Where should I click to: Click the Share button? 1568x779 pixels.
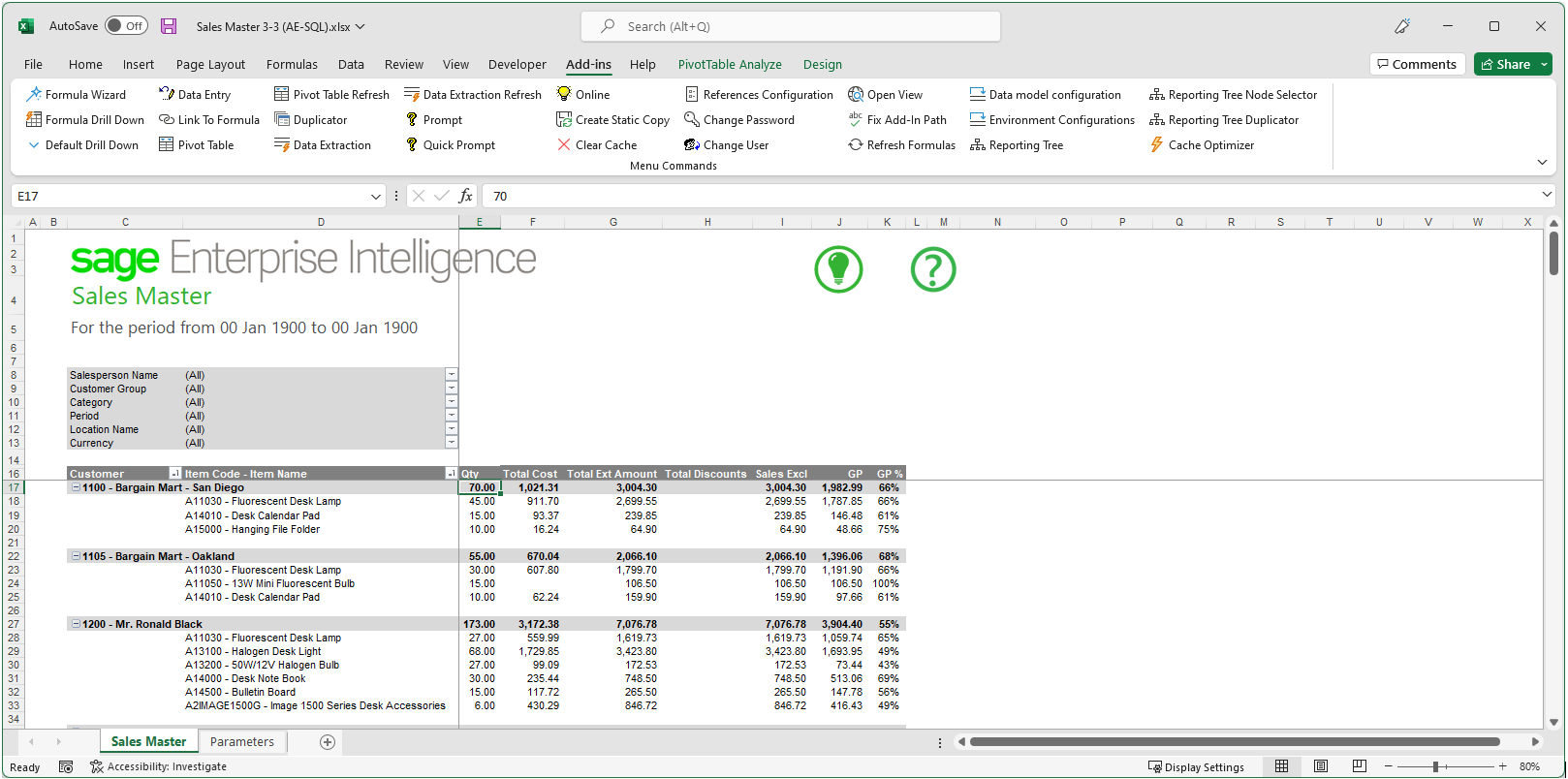coord(1513,65)
